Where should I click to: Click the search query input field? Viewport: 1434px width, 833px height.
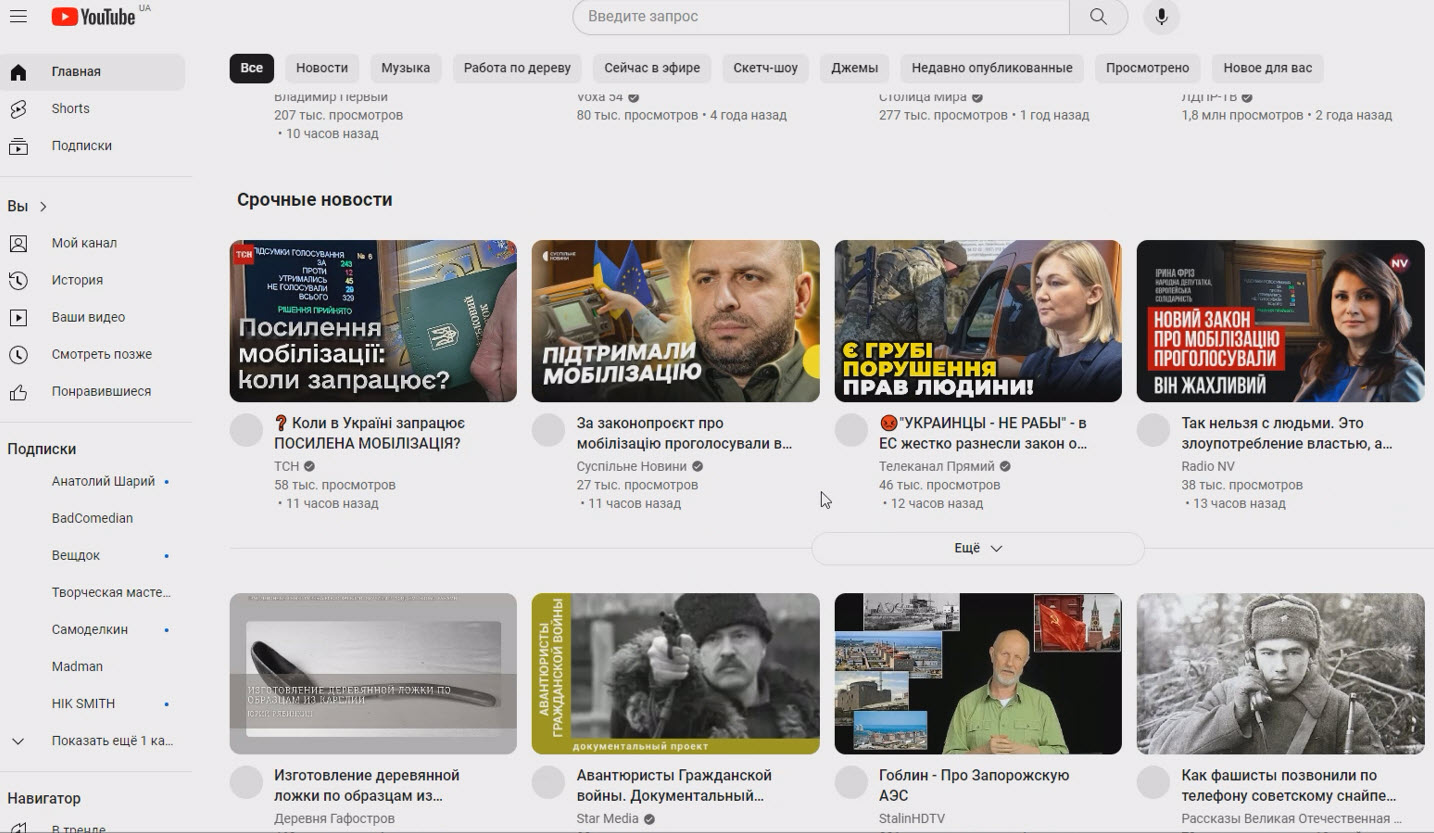coord(821,16)
